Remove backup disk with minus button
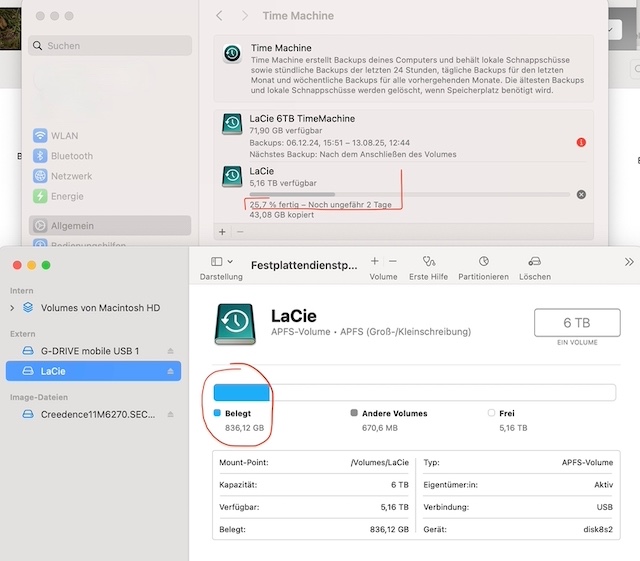 [240, 232]
